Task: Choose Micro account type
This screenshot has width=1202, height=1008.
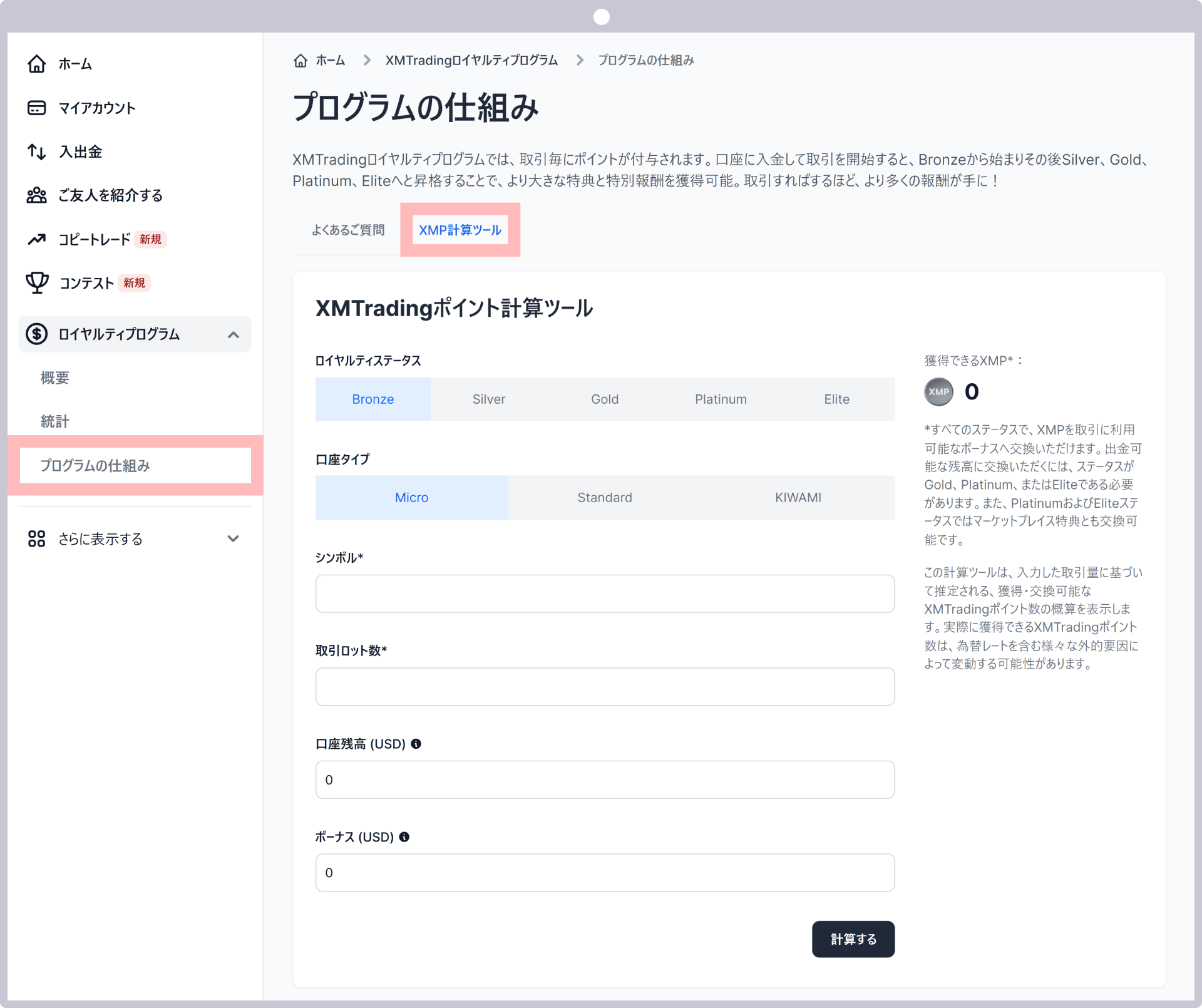Action: (x=412, y=497)
